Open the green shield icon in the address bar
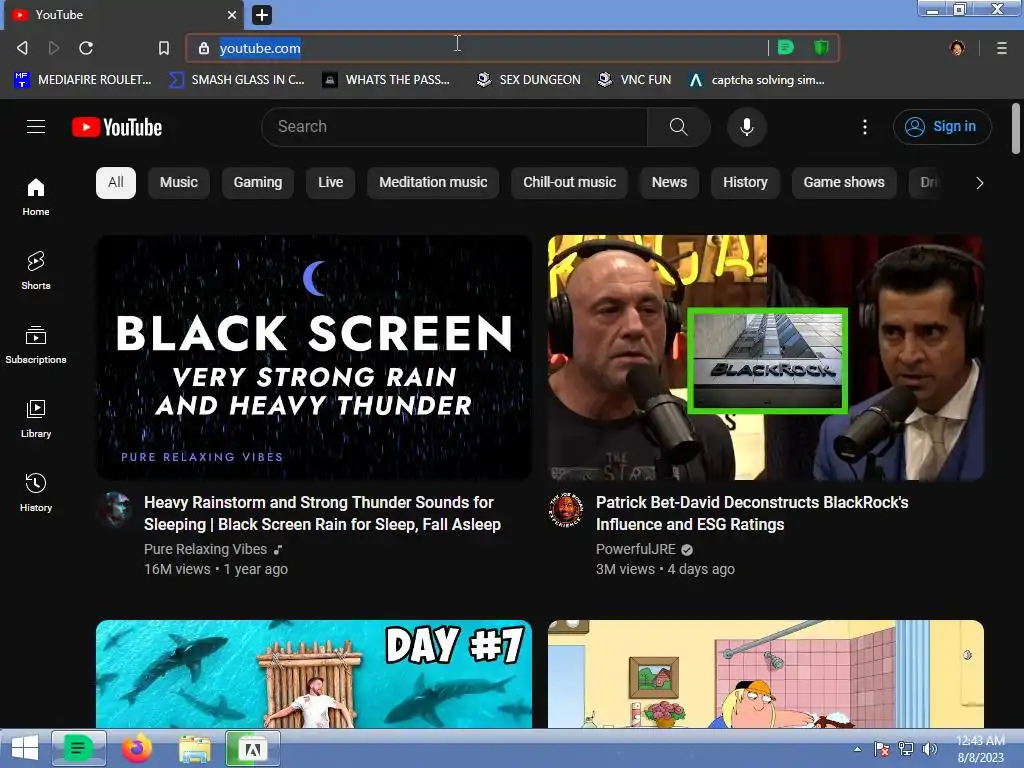This screenshot has height=768, width=1024. 821,48
